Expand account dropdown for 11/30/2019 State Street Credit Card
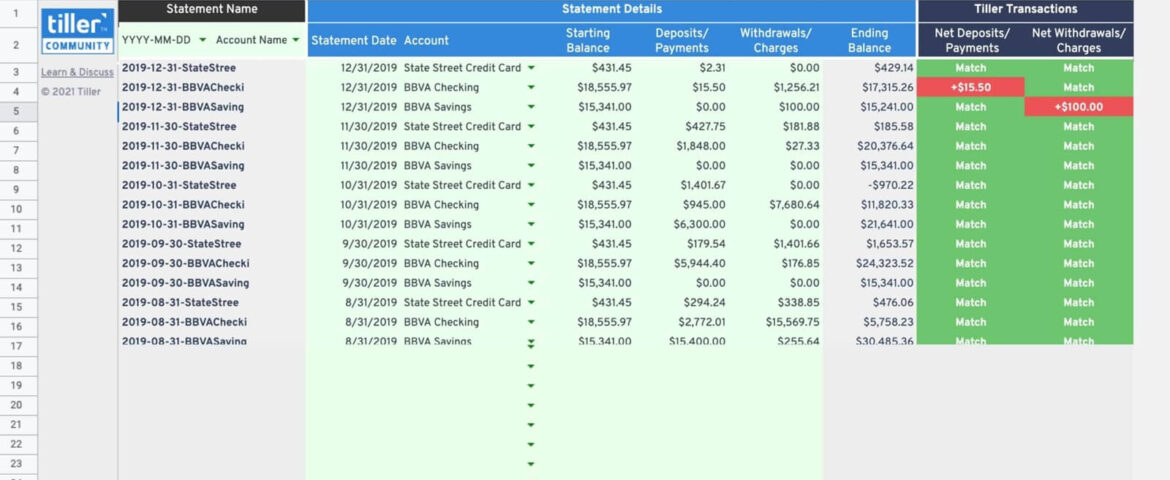 tap(531, 127)
